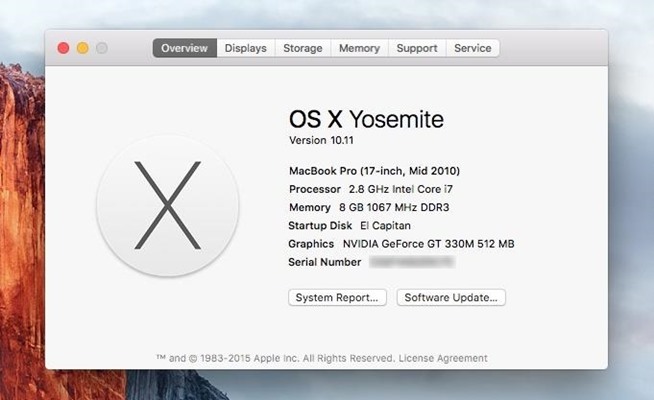Open the Displays tab
This screenshot has height=400, width=654.
[245, 48]
